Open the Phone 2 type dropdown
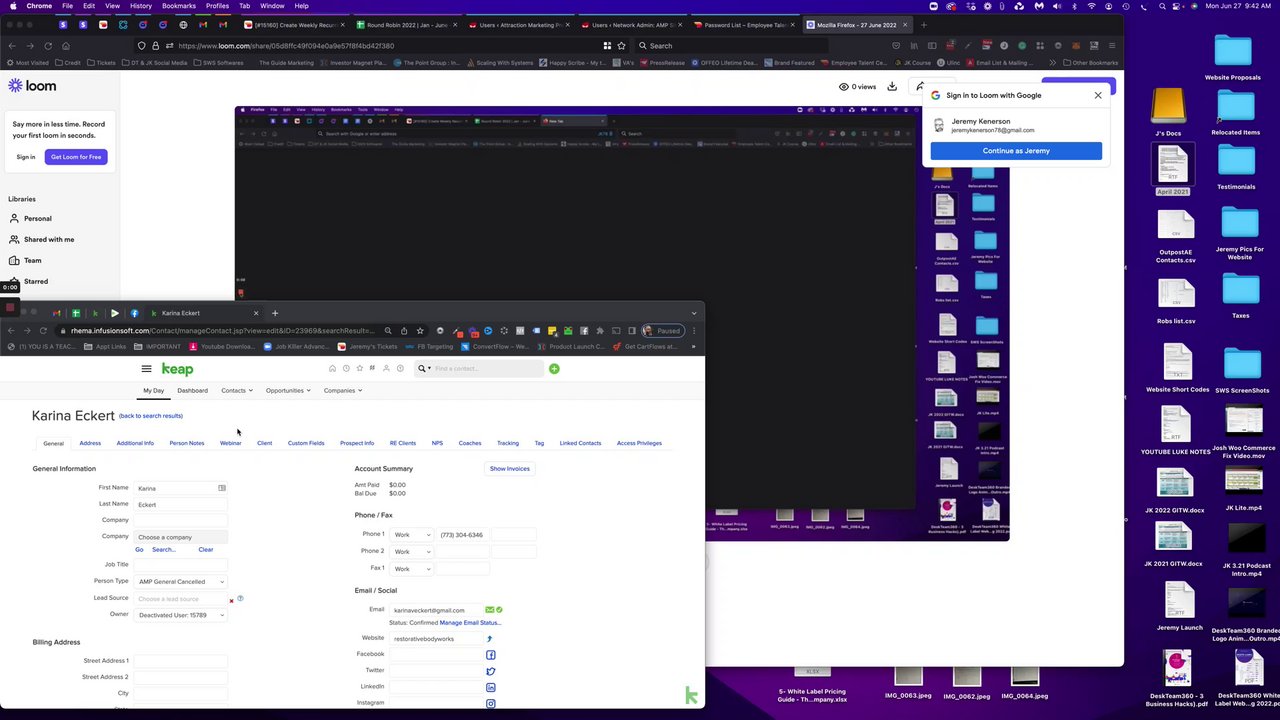Viewport: 1280px width, 720px height. pos(412,552)
